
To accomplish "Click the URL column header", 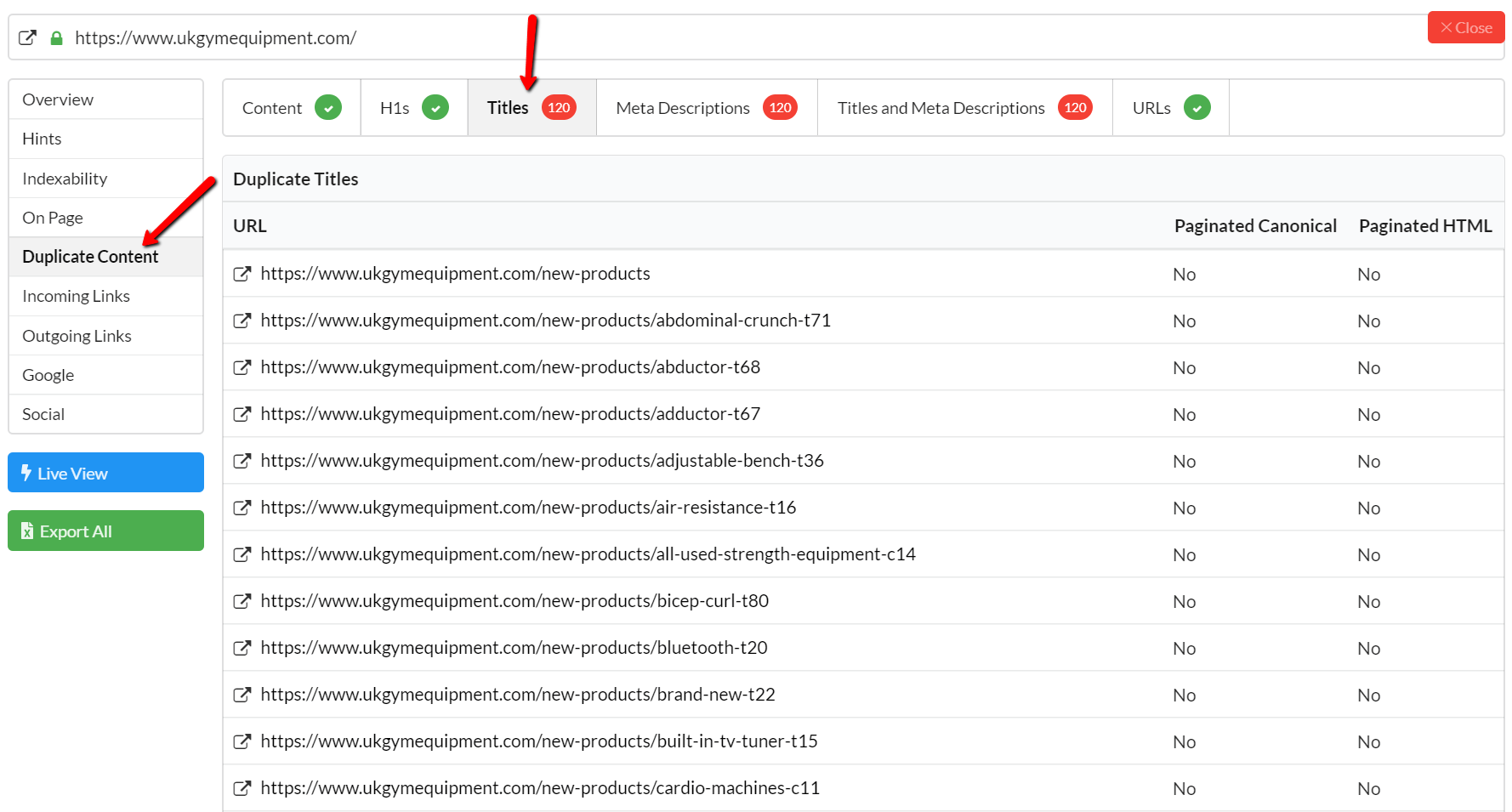I will [250, 226].
